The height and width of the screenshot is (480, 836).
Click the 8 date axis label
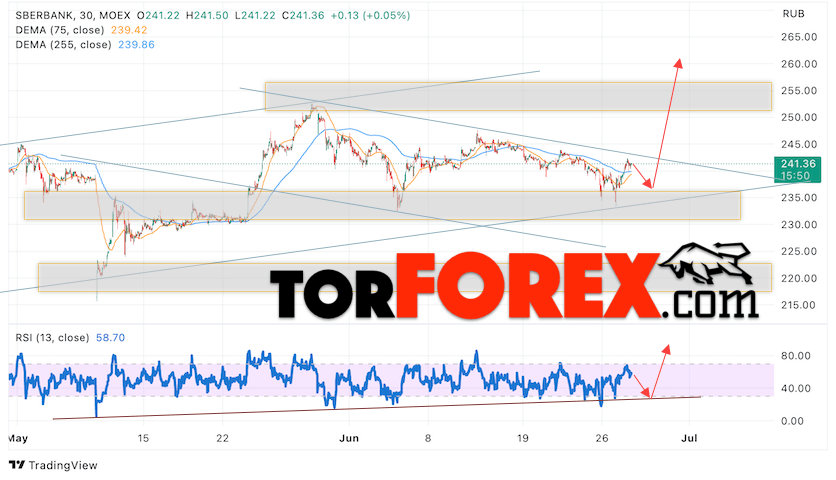(428, 438)
